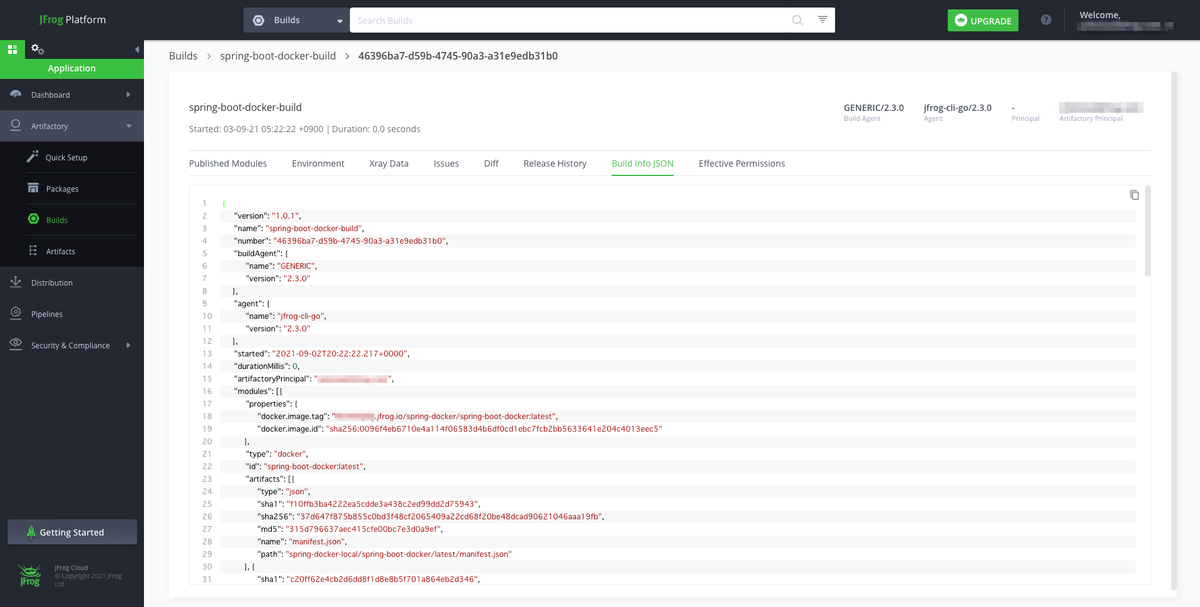Expand Security & Compliance submenu arrow
This screenshot has height=607, width=1200.
[x=128, y=345]
